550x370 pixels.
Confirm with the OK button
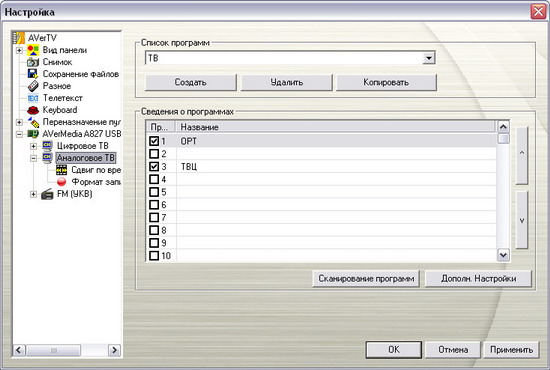[394, 350]
